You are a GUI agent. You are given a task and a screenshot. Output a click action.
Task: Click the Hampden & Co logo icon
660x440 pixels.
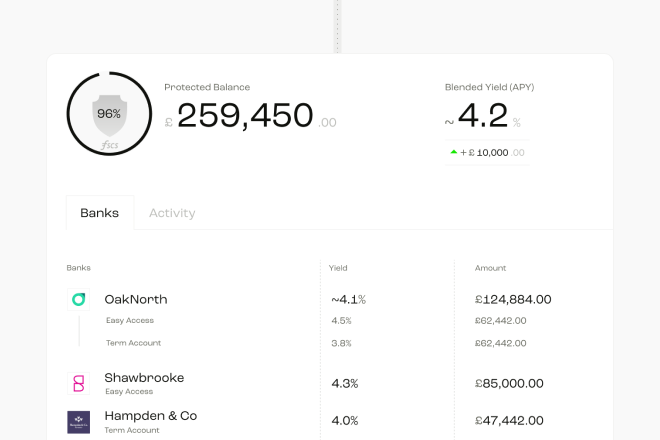click(78, 422)
